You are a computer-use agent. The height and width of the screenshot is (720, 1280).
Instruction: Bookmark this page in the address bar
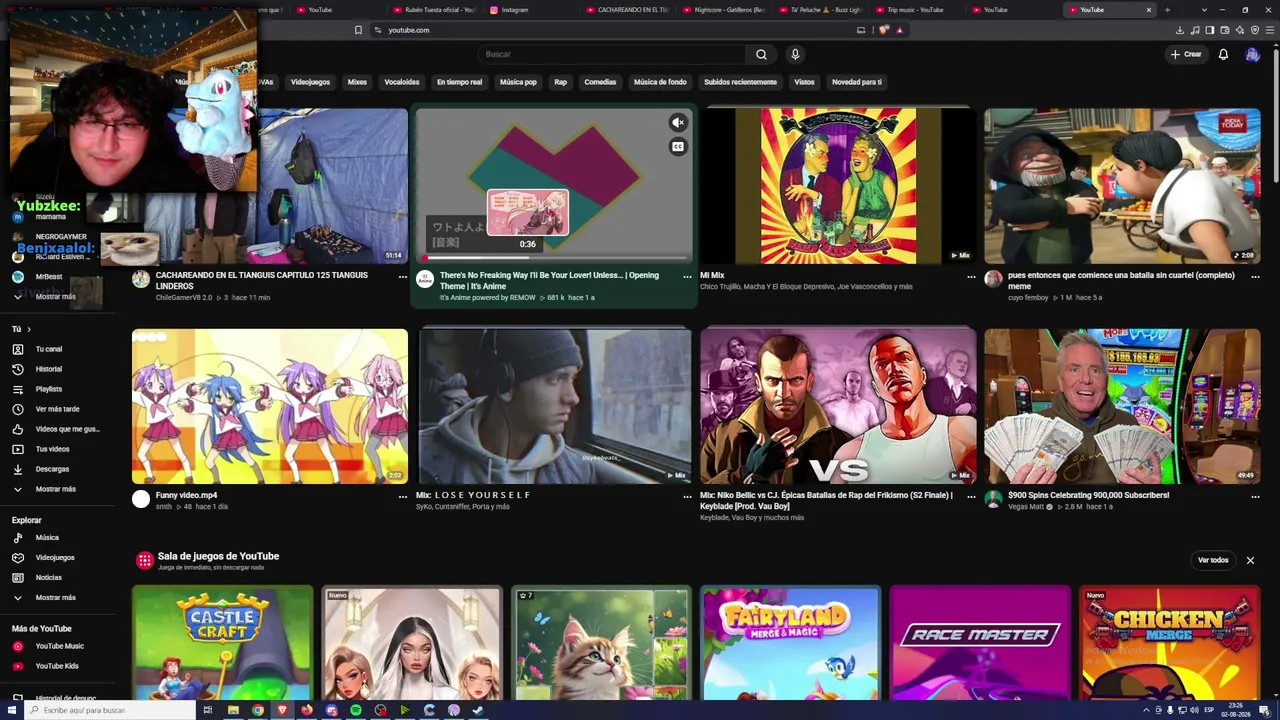(x=358, y=30)
